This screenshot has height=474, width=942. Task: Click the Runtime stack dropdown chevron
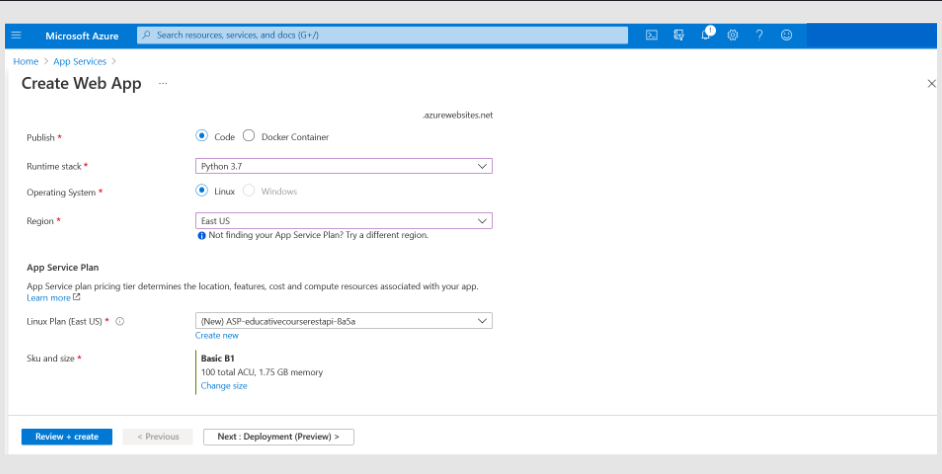pos(482,166)
